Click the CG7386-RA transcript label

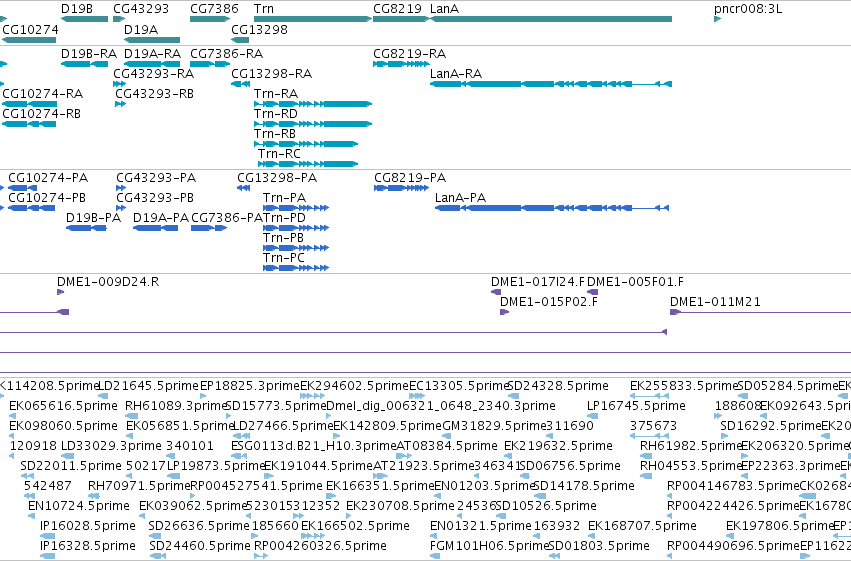tap(226, 54)
